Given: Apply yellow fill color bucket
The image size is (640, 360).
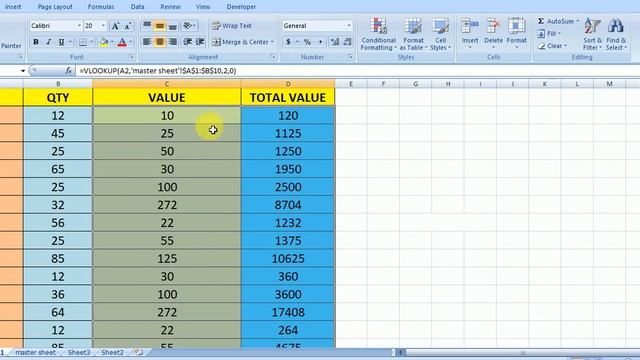Looking at the screenshot, I should pyautogui.click(x=104, y=42).
